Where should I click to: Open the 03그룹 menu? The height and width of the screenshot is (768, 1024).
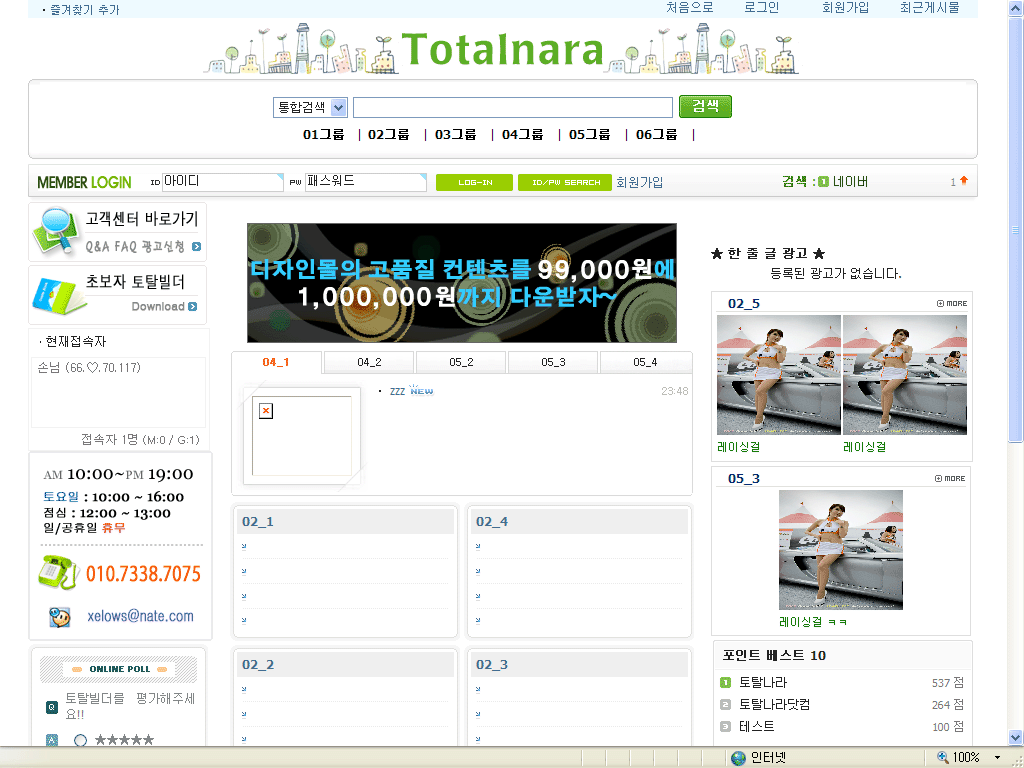456,135
